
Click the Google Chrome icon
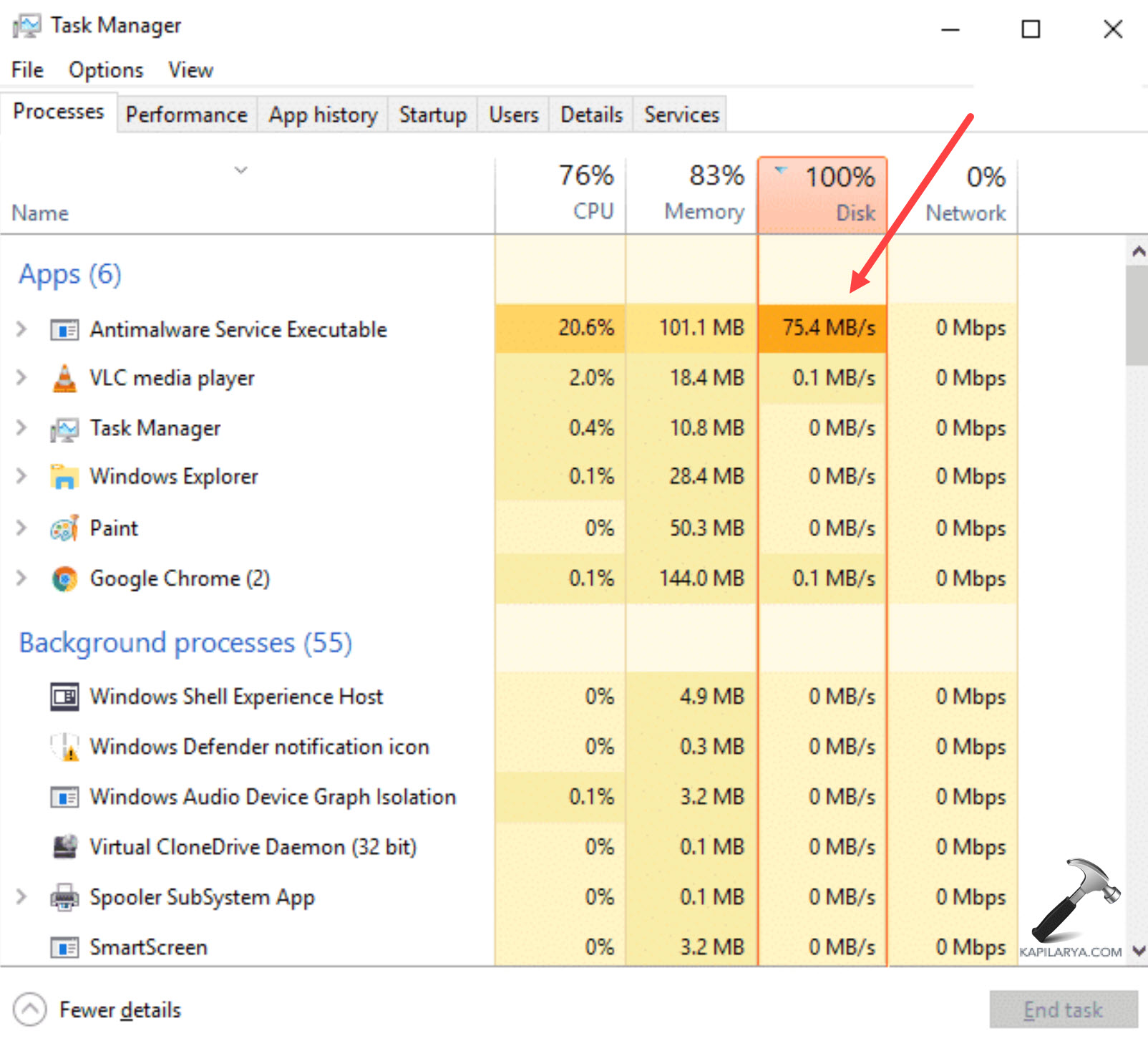pyautogui.click(x=64, y=578)
